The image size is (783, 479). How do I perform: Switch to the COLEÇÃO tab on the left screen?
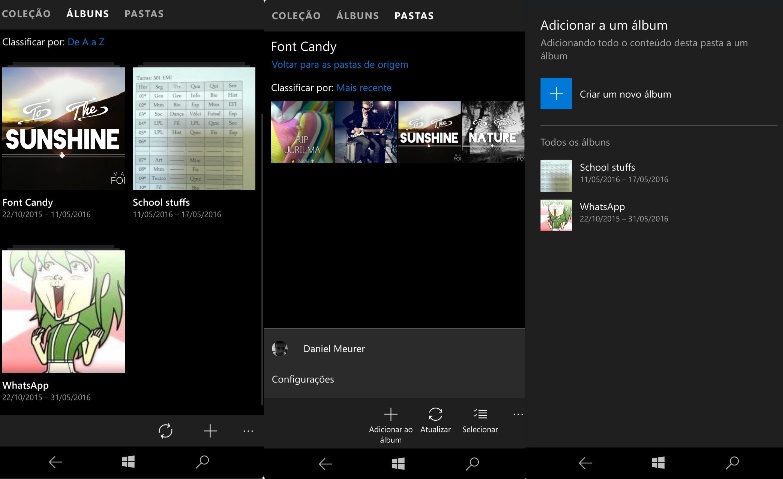(26, 14)
